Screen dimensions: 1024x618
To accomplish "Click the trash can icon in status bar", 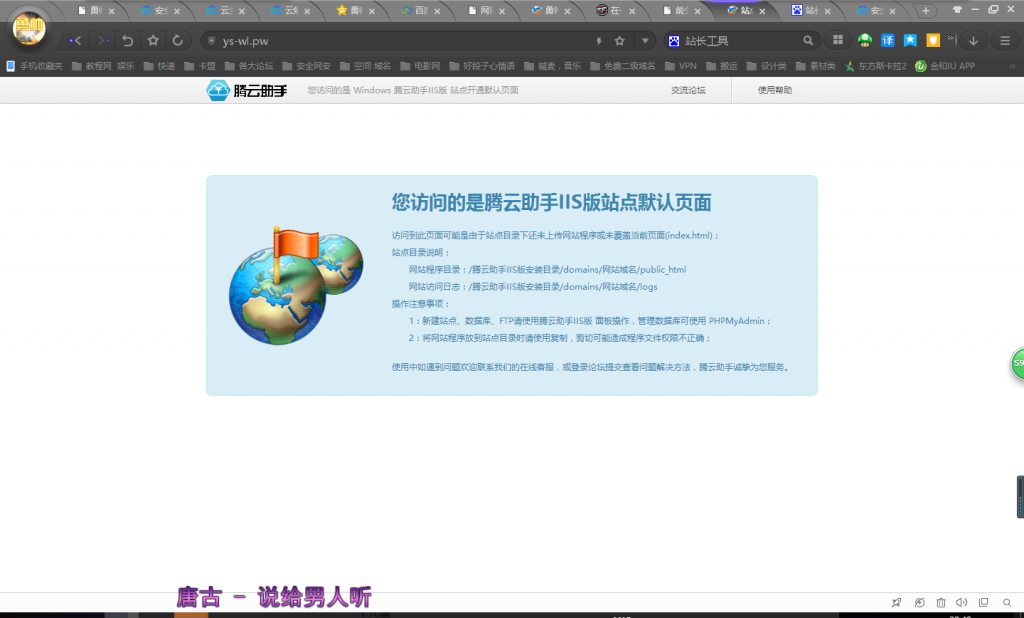I will pyautogui.click(x=940, y=602).
